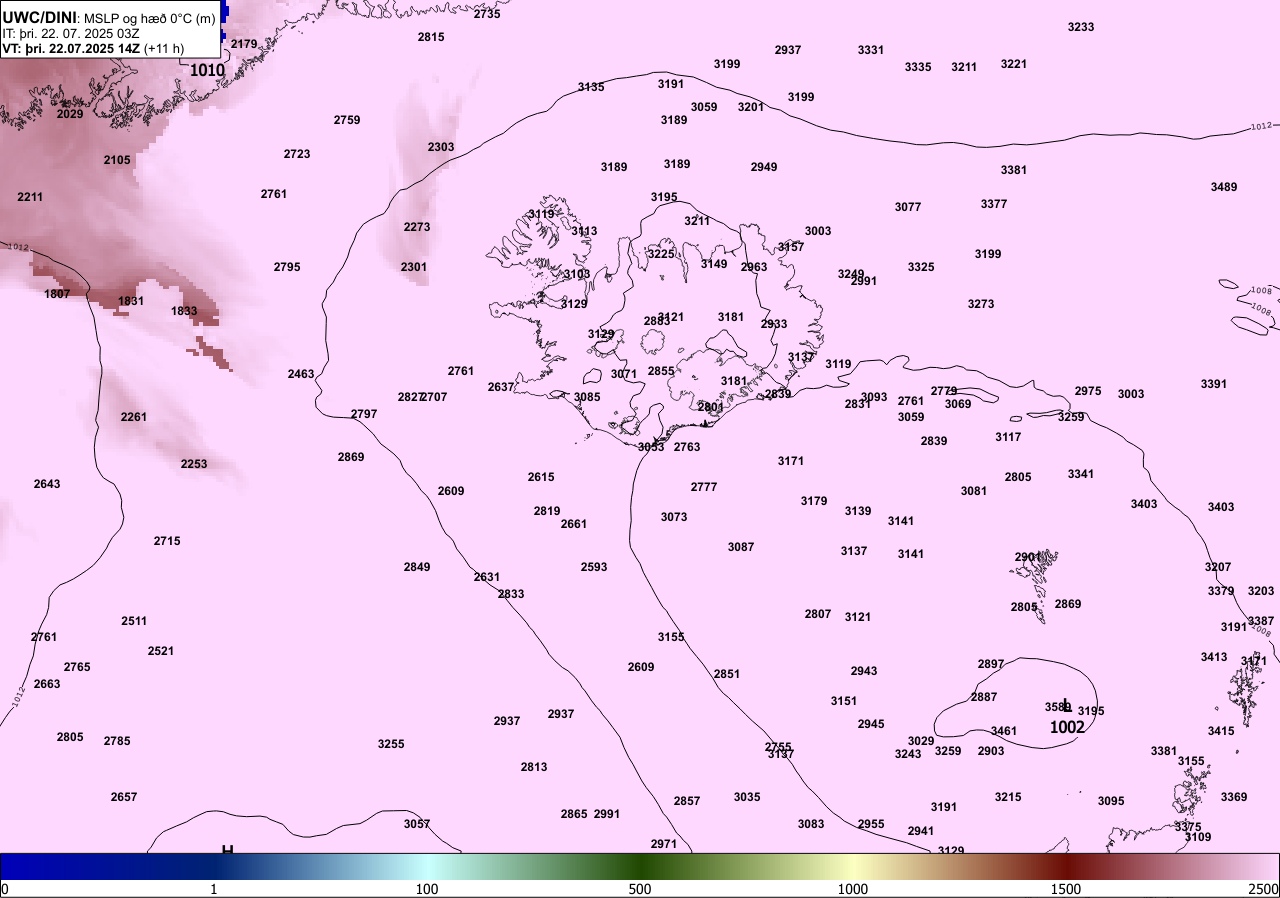Click the L low-pressure center marker

[x=1067, y=705]
